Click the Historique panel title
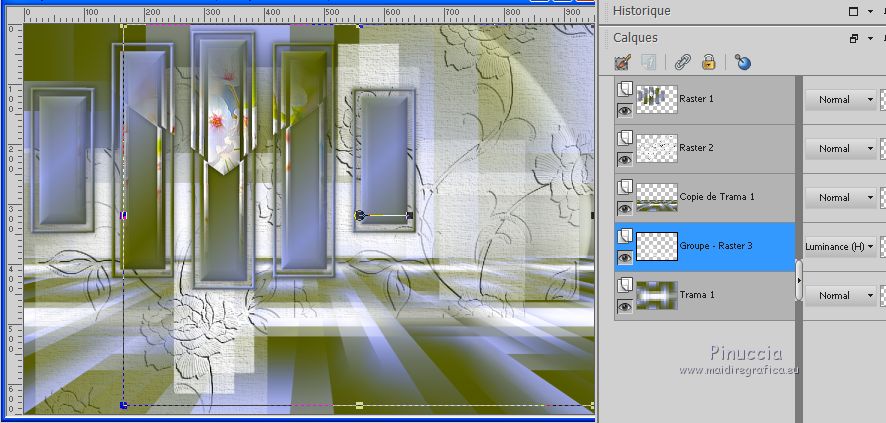The image size is (886, 423). [642, 11]
